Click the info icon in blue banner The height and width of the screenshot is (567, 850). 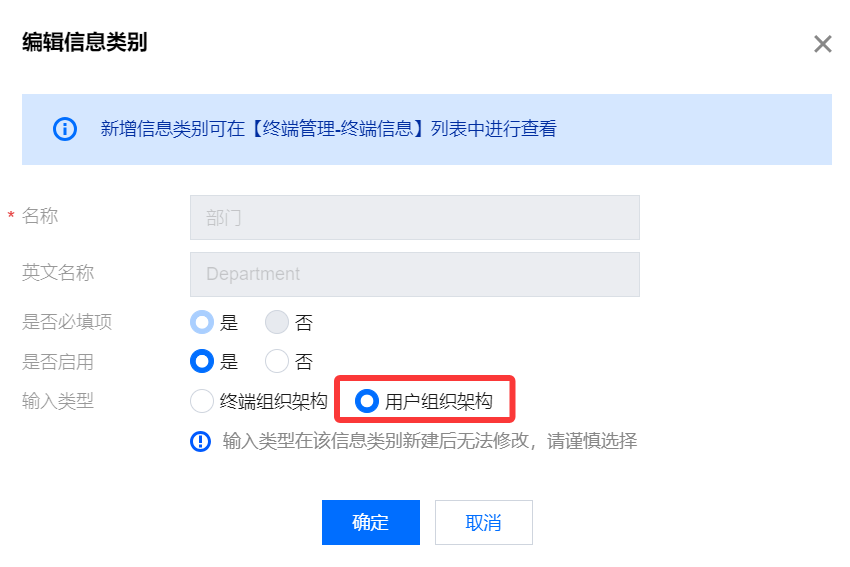pos(65,129)
